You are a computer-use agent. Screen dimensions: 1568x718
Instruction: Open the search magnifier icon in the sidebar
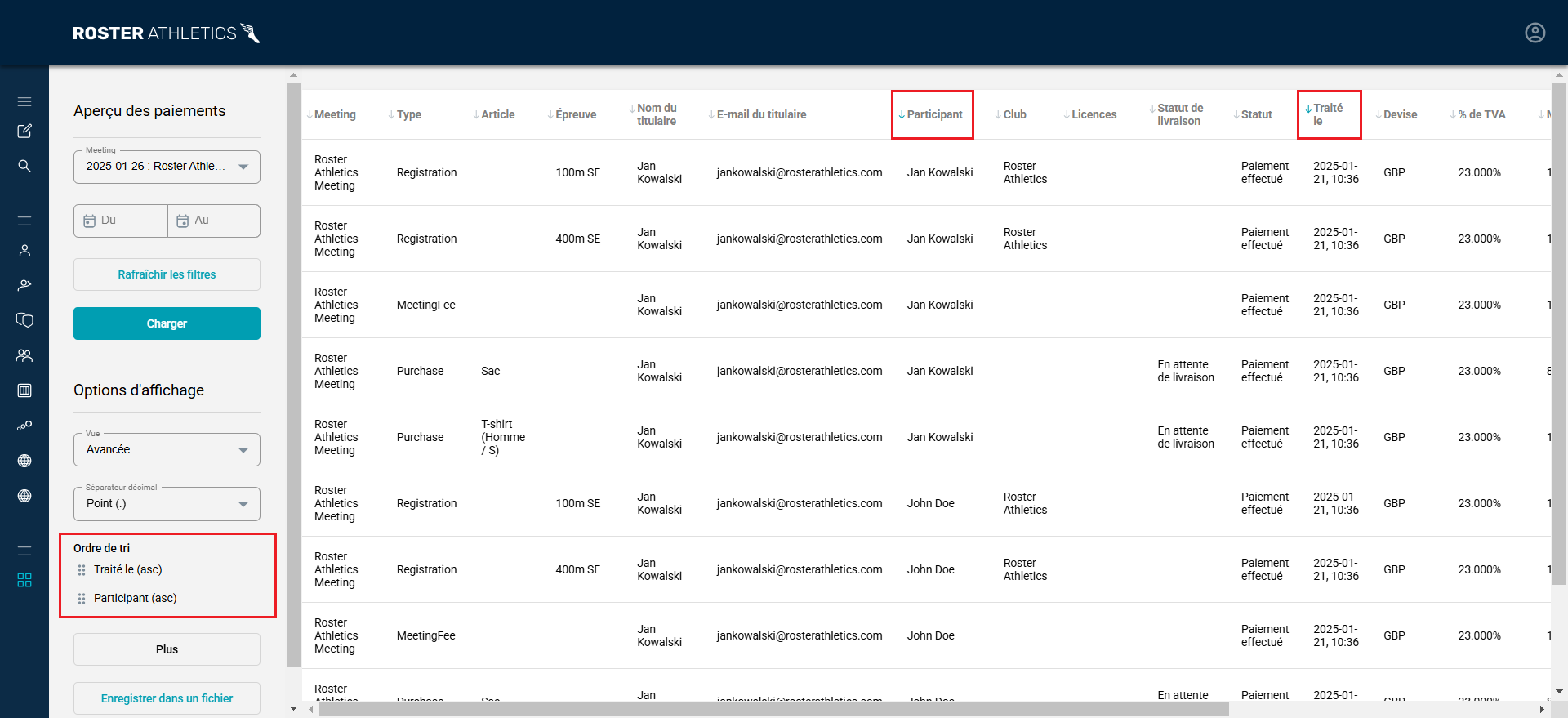click(x=24, y=166)
